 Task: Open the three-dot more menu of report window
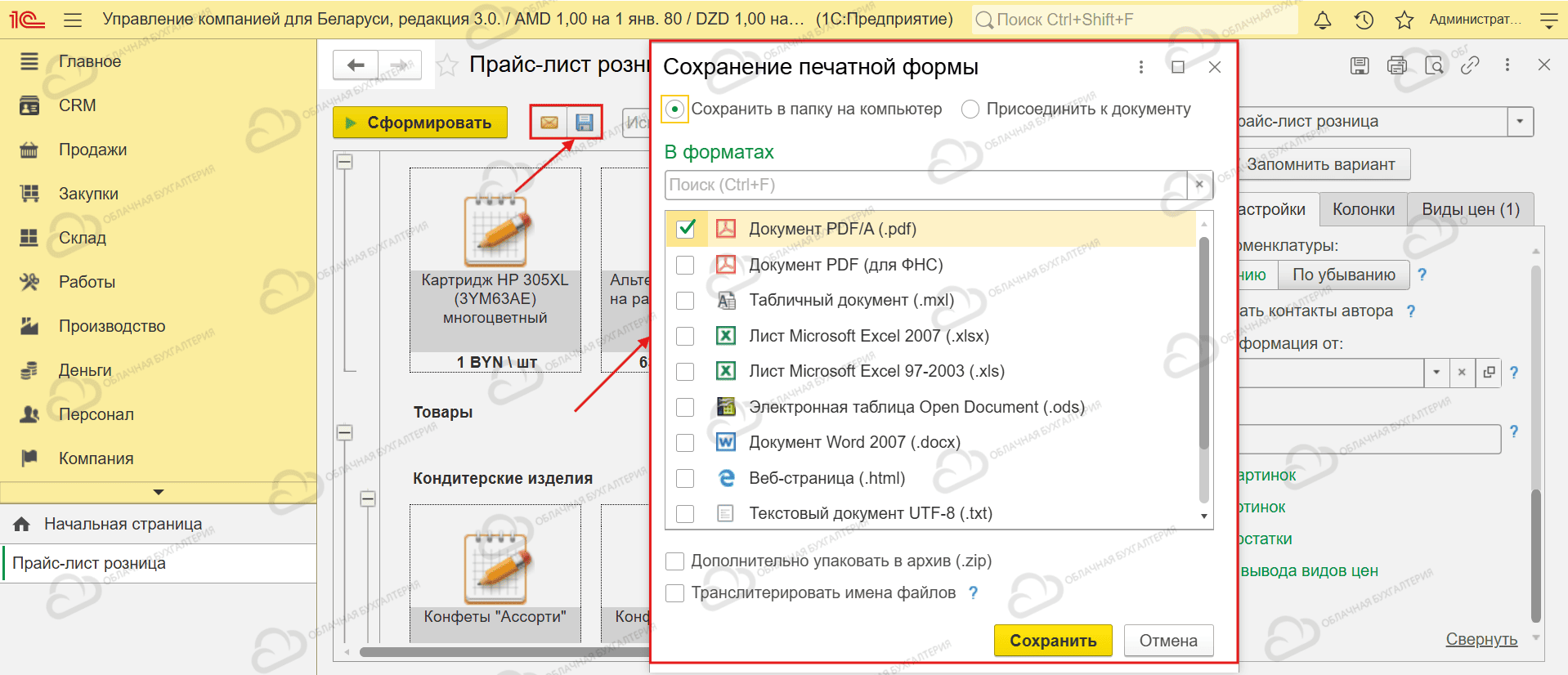point(1508,65)
